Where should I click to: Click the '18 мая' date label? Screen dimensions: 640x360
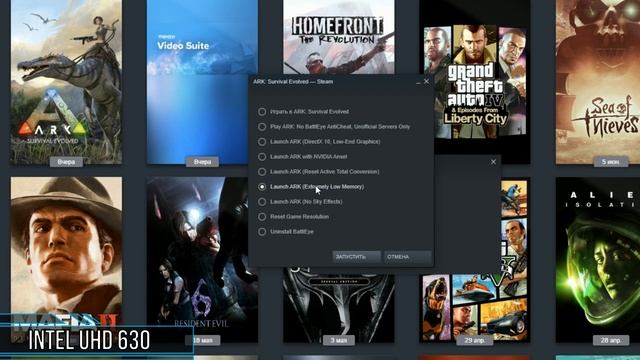pyautogui.click(x=202, y=340)
